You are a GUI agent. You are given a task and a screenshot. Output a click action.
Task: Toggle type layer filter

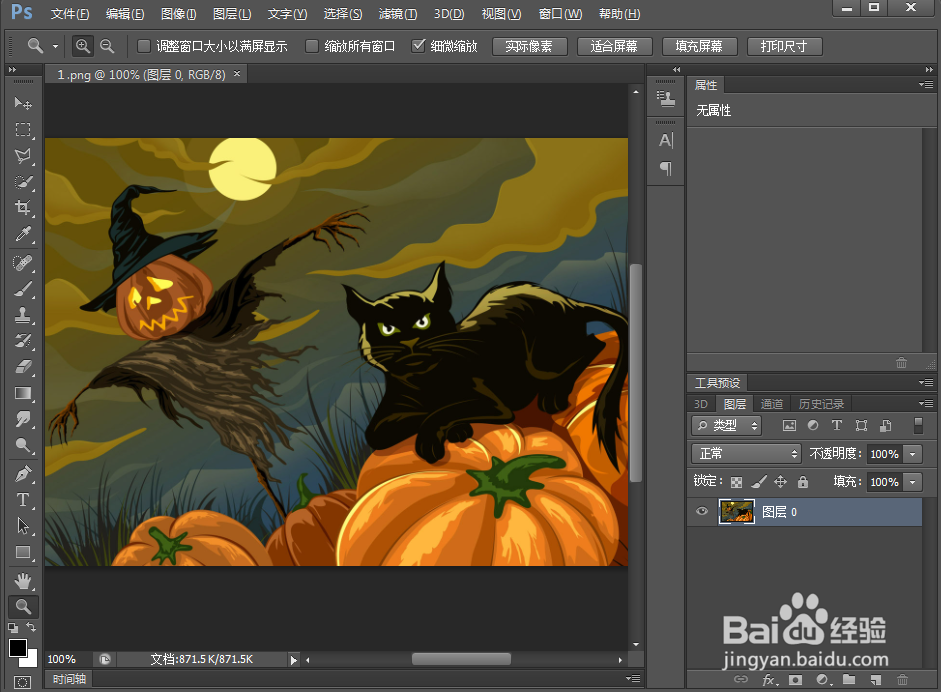coord(837,426)
